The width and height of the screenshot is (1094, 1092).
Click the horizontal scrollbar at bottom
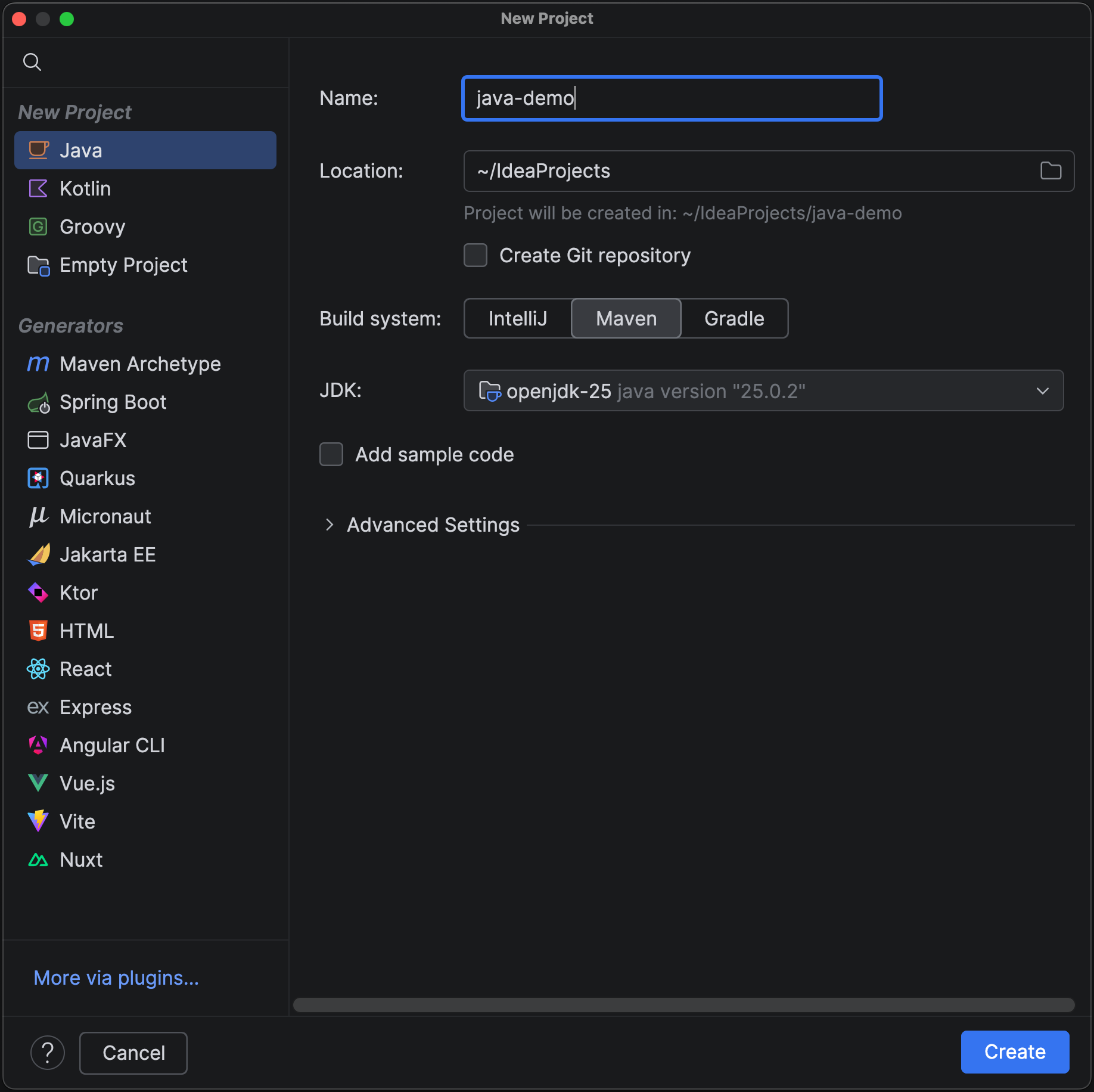683,1005
